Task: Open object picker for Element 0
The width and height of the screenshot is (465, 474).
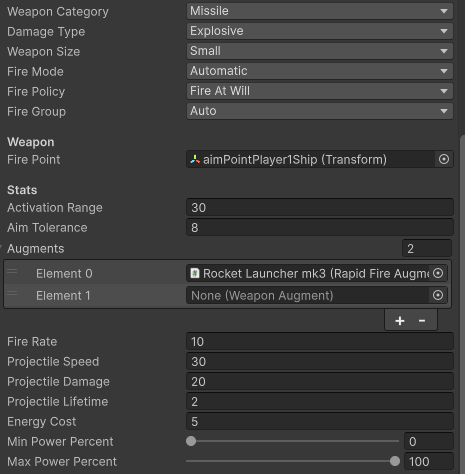Action: tap(438, 273)
